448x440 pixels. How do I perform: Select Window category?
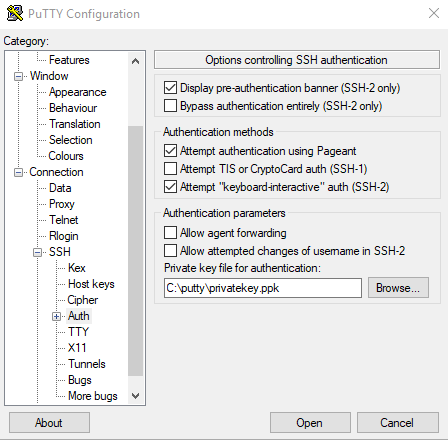pos(49,76)
